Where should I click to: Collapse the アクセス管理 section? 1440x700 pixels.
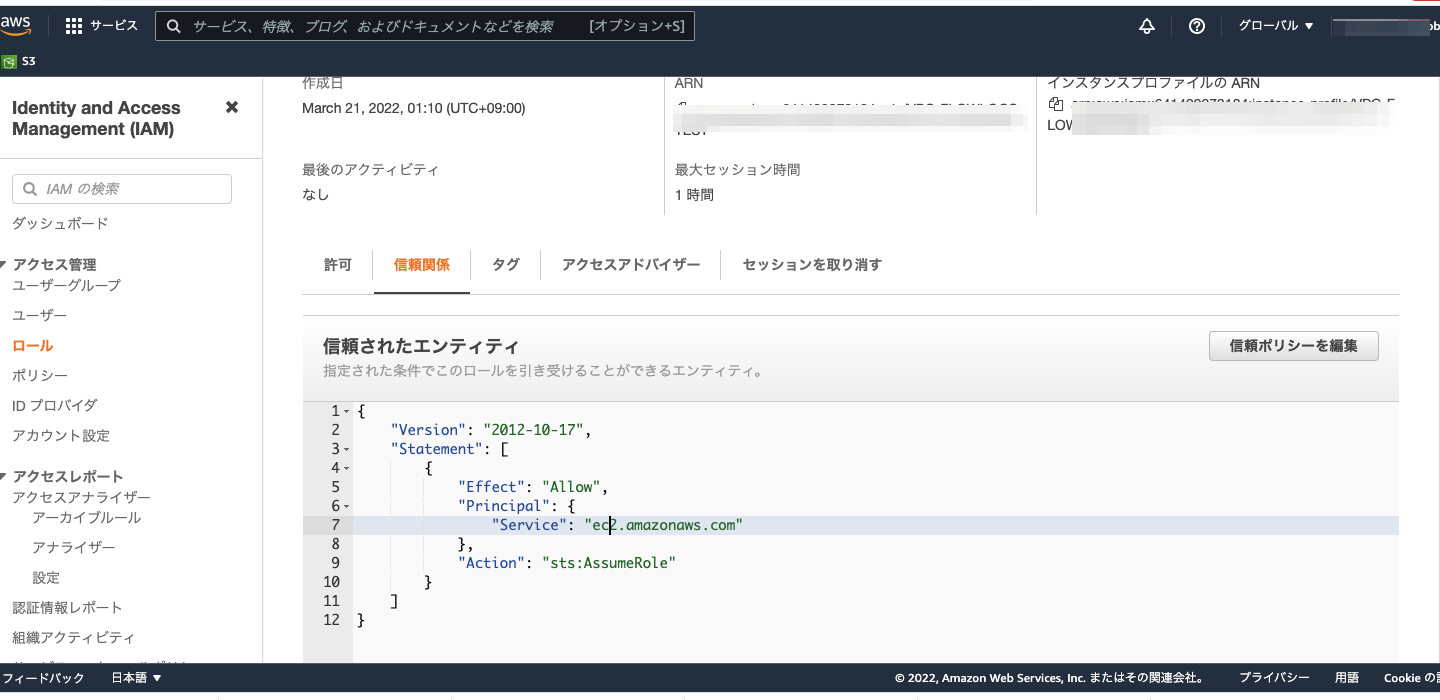point(5,265)
